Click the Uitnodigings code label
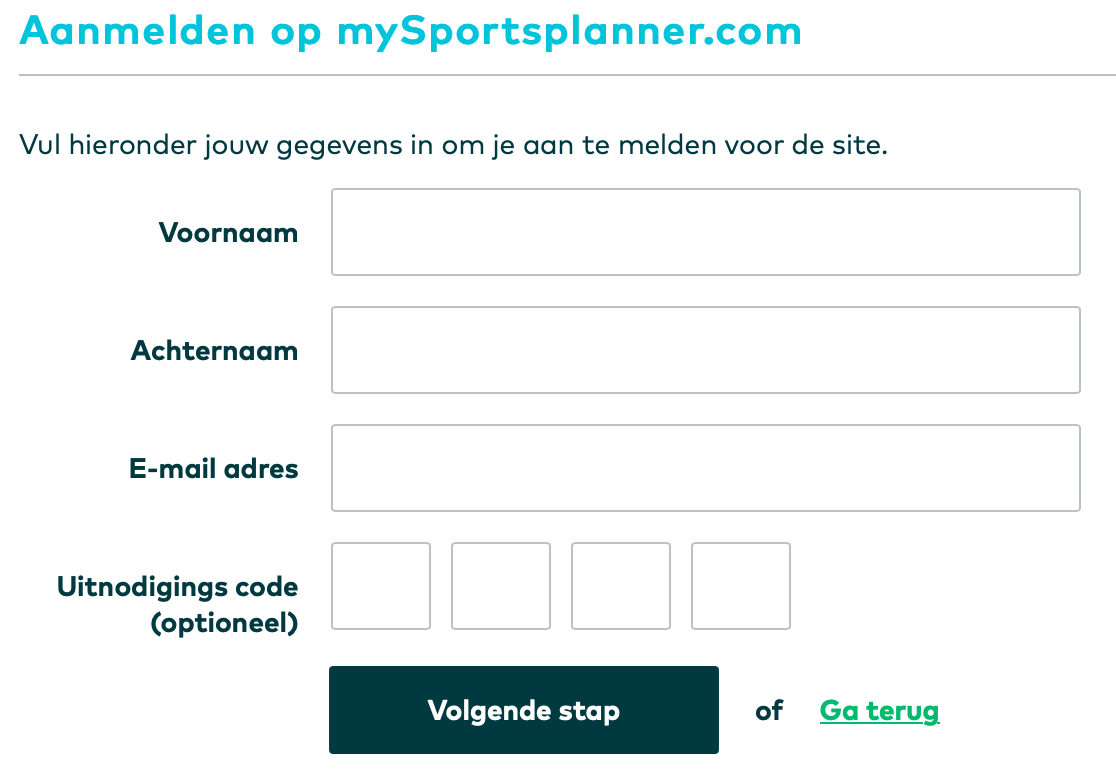1116x776 pixels. pyautogui.click(x=177, y=586)
